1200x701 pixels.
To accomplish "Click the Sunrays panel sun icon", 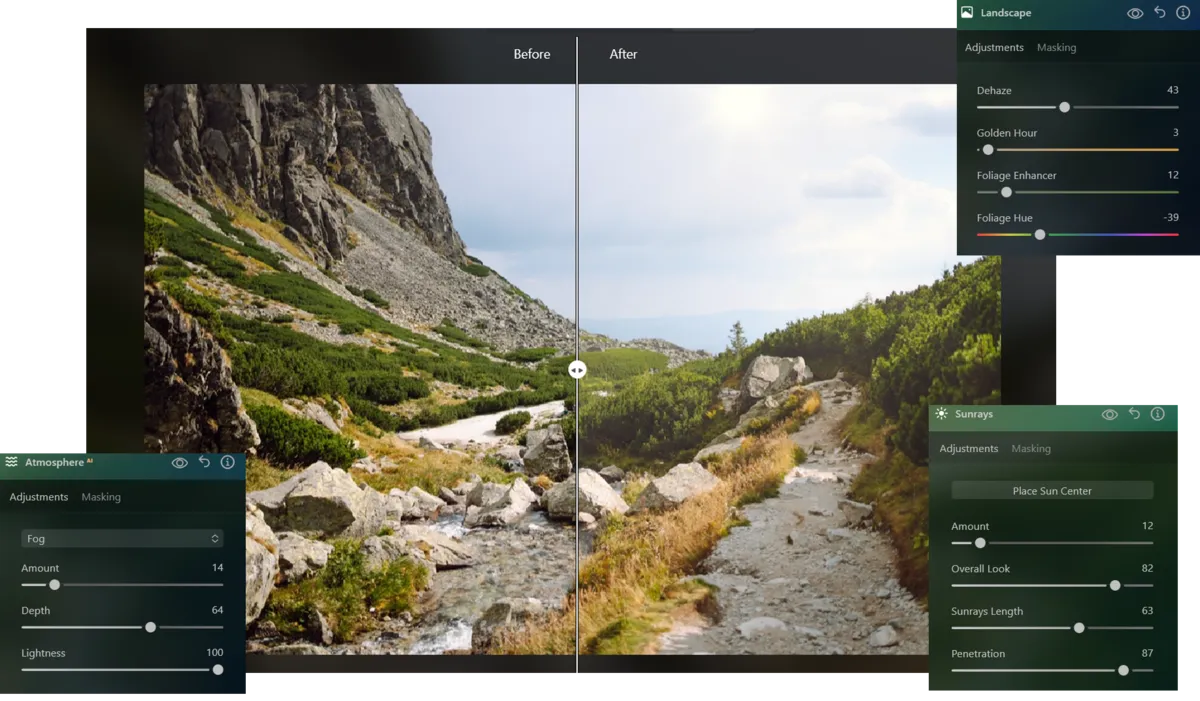I will pos(940,414).
